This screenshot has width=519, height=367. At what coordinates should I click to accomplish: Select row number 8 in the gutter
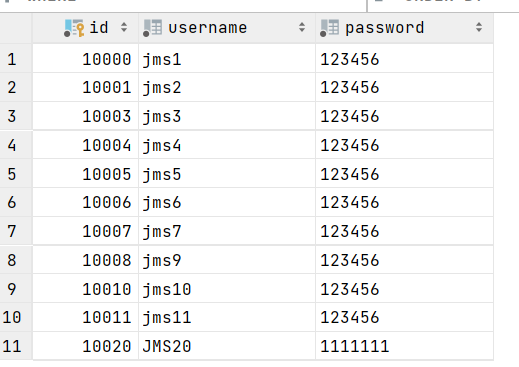pyautogui.click(x=16, y=260)
